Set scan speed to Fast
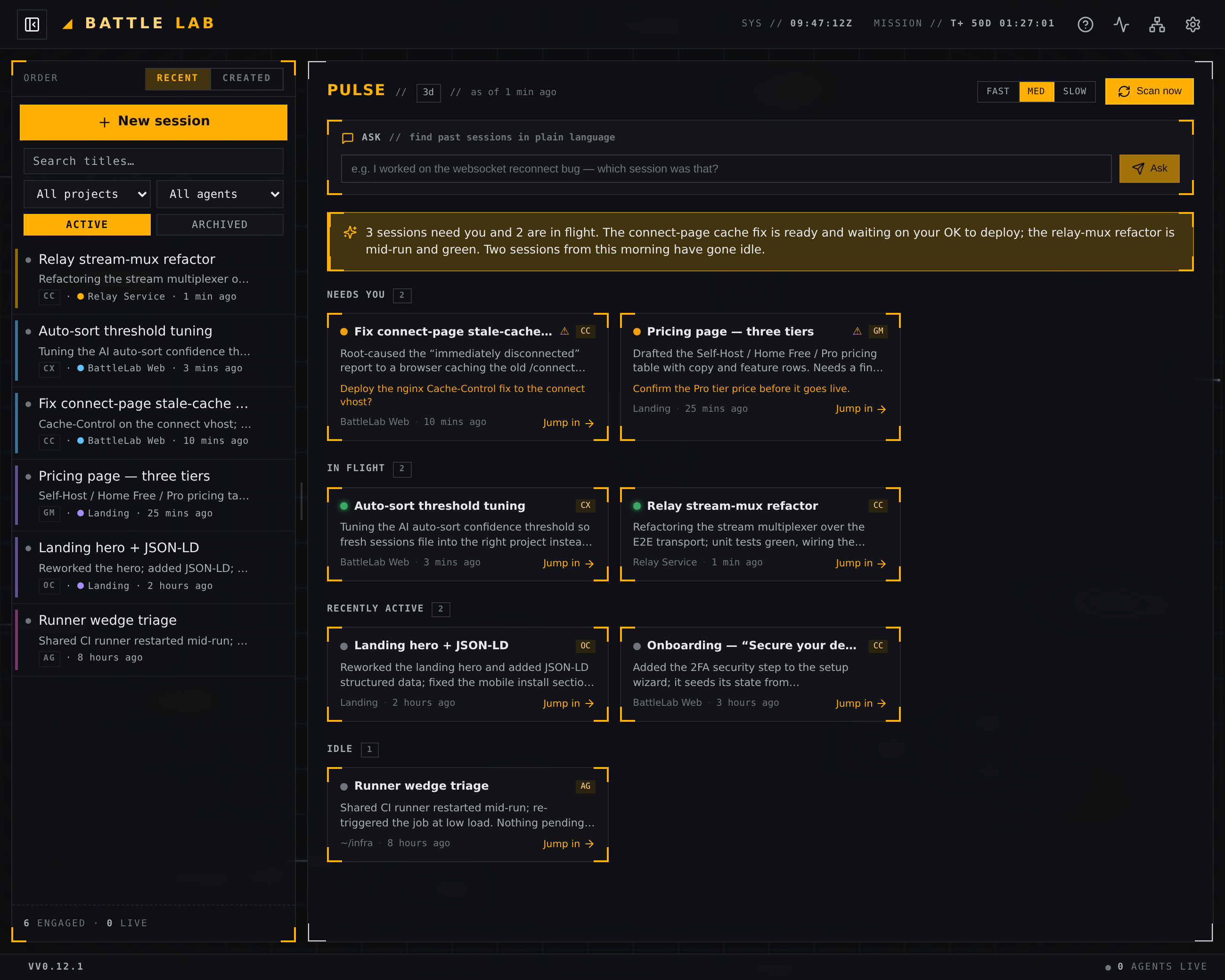The height and width of the screenshot is (980, 1225). tap(998, 91)
